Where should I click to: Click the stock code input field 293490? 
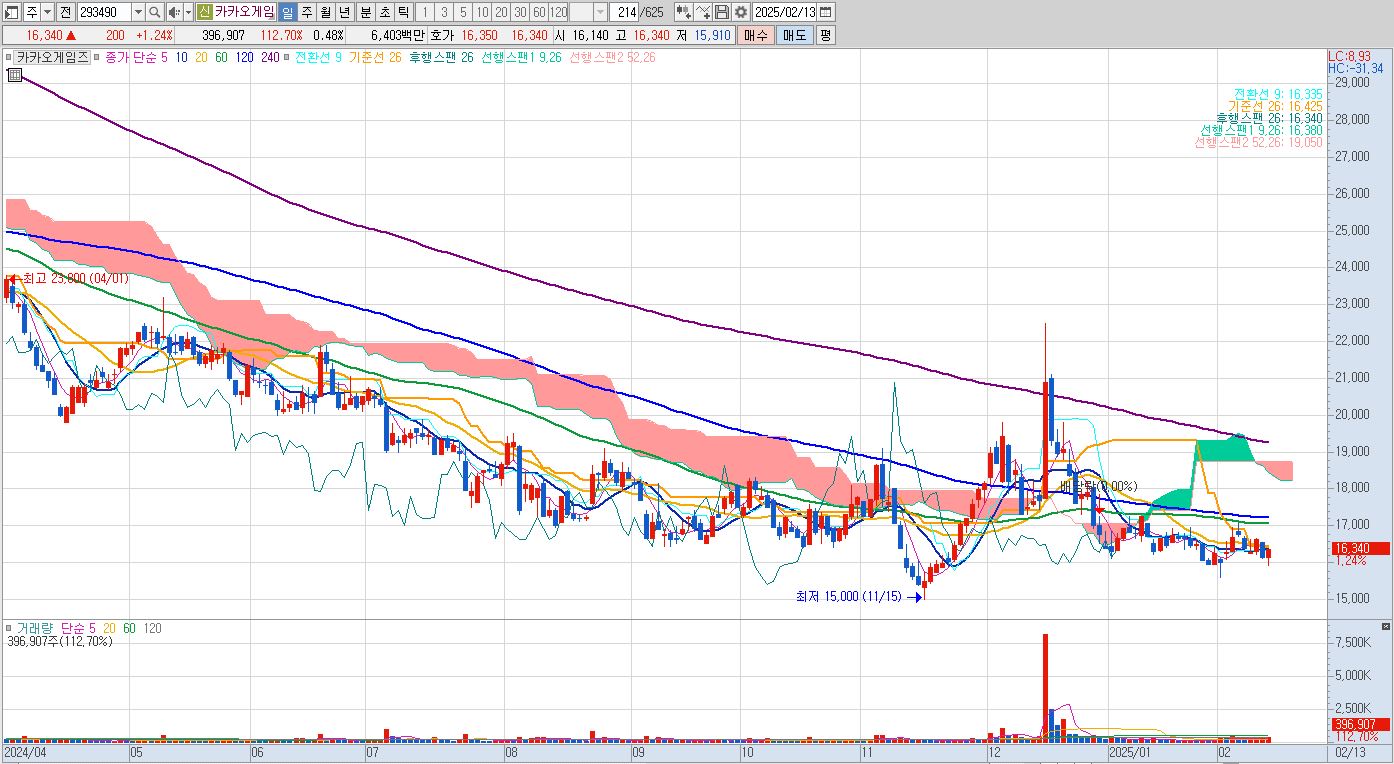[103, 12]
